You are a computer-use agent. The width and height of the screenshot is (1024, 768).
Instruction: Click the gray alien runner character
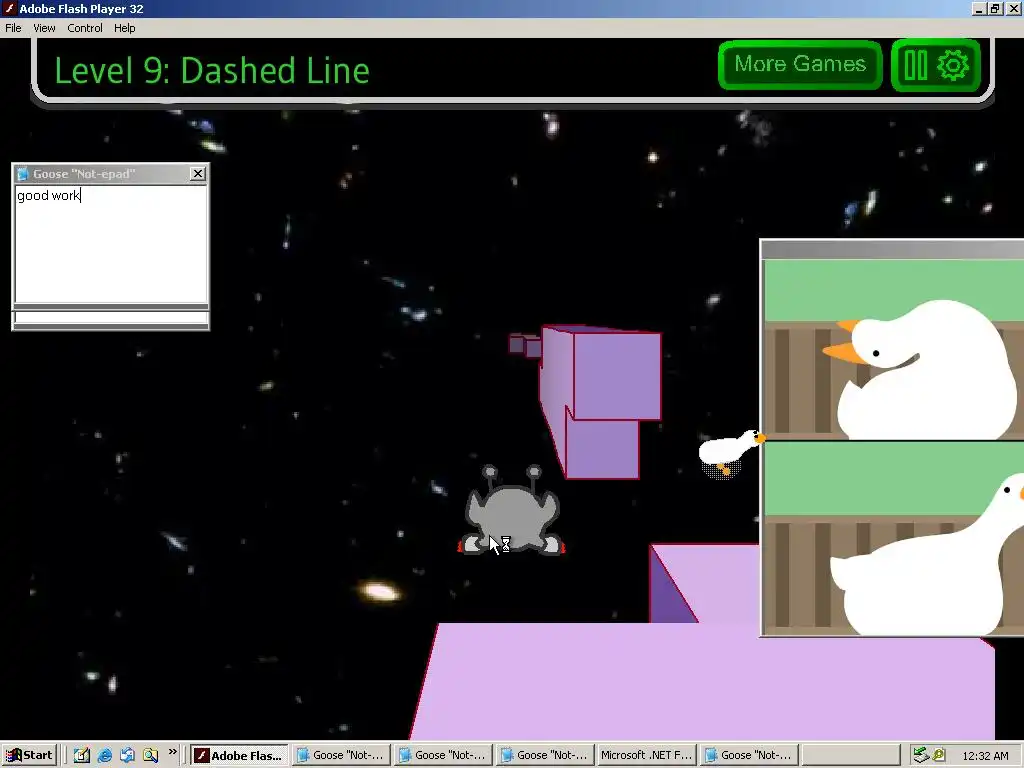[x=511, y=510]
